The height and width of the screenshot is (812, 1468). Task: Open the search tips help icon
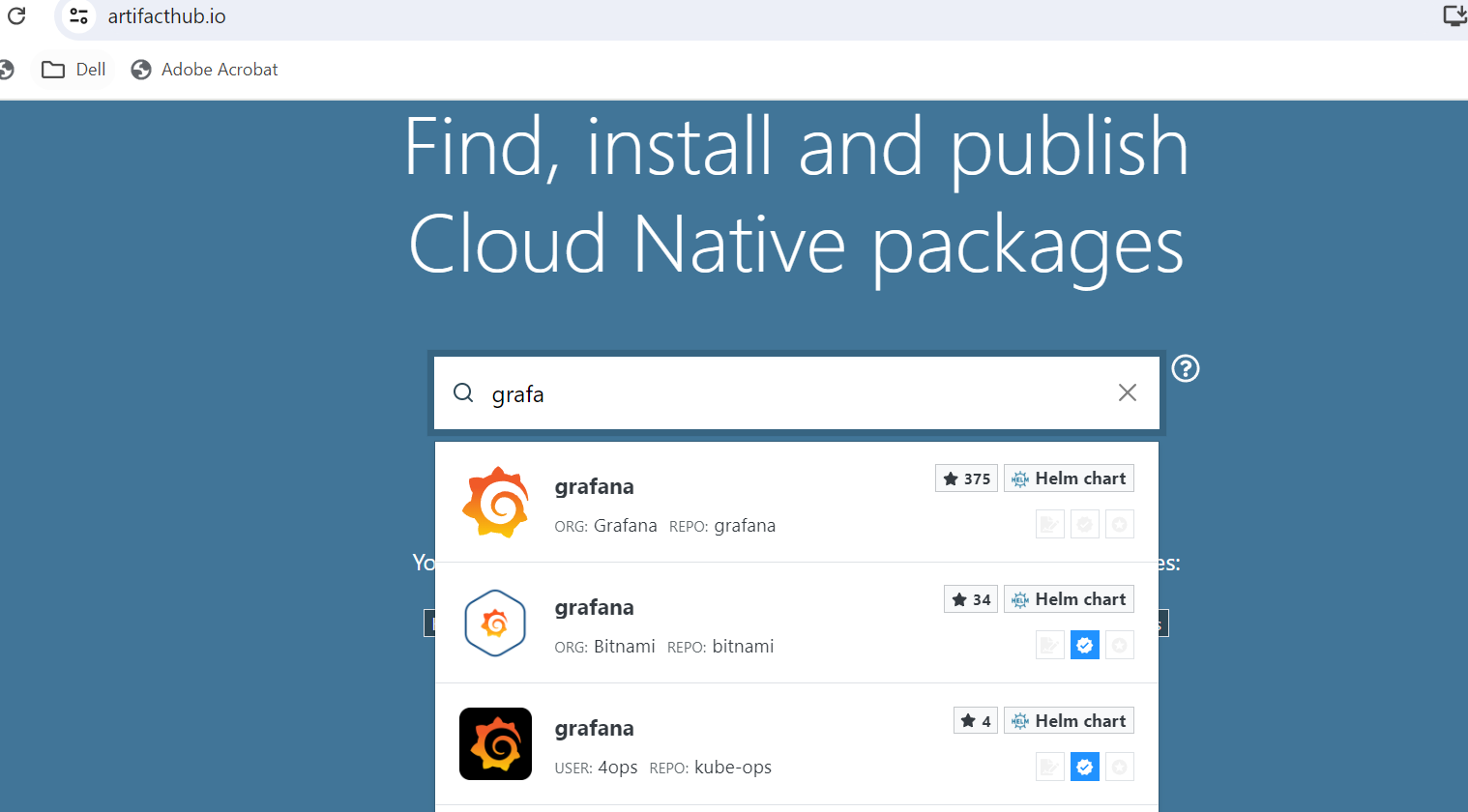click(x=1186, y=368)
